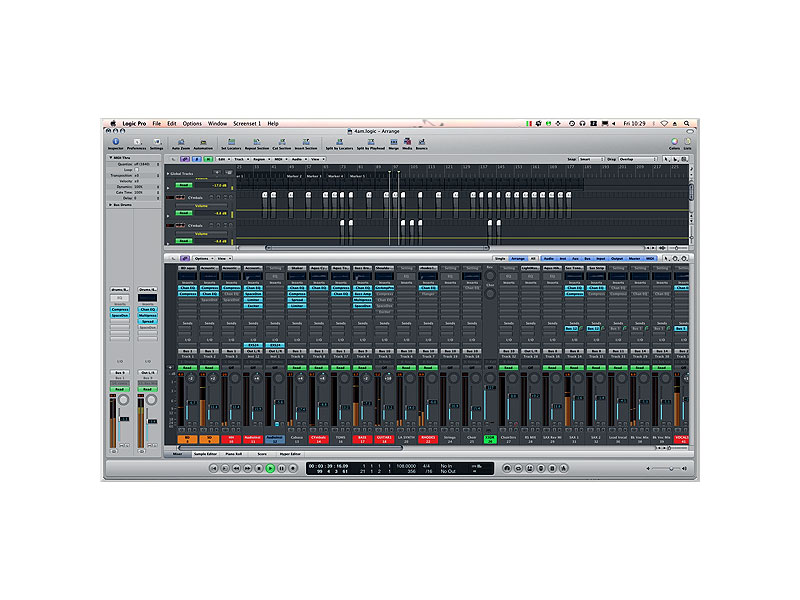The width and height of the screenshot is (800, 600).
Task: Click Insert Section toolbar icon
Action: click(x=306, y=143)
